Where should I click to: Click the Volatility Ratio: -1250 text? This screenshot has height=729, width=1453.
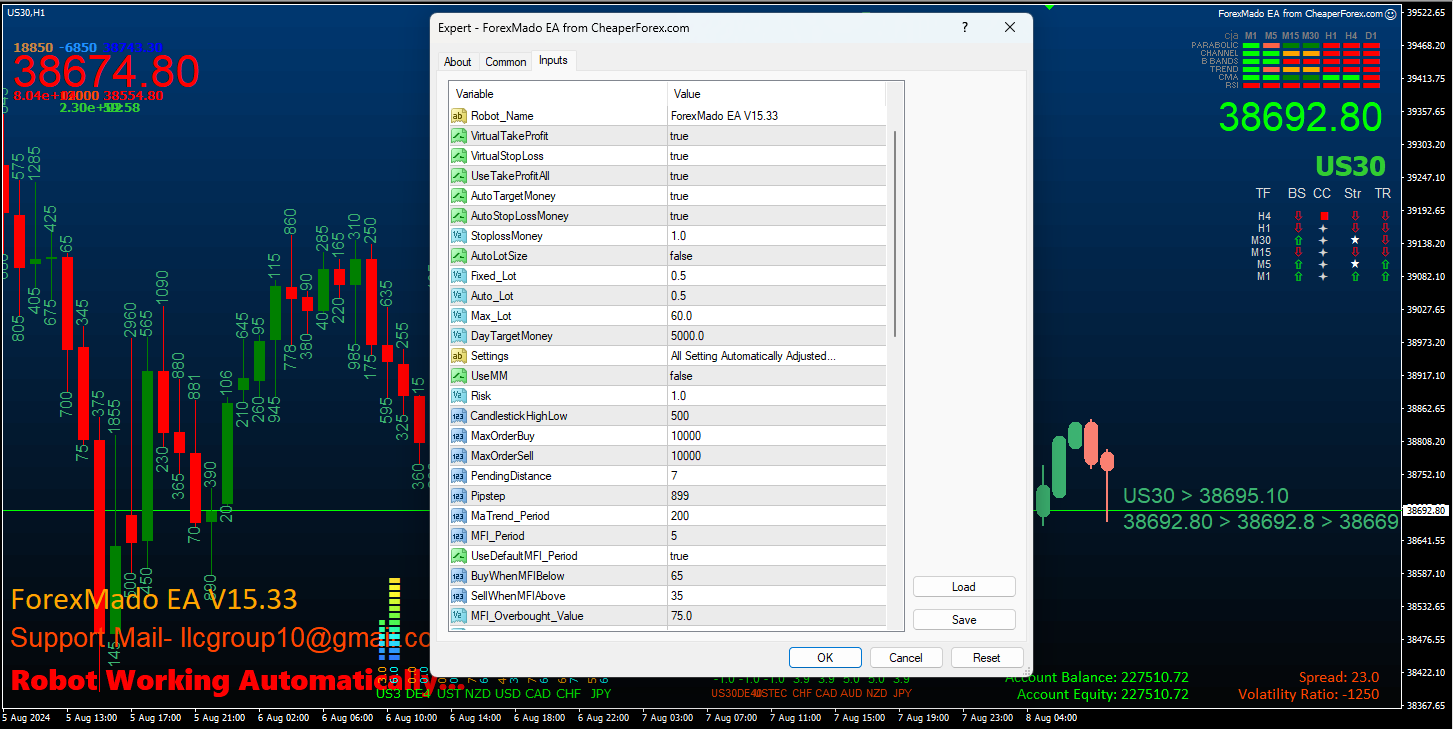click(1309, 694)
